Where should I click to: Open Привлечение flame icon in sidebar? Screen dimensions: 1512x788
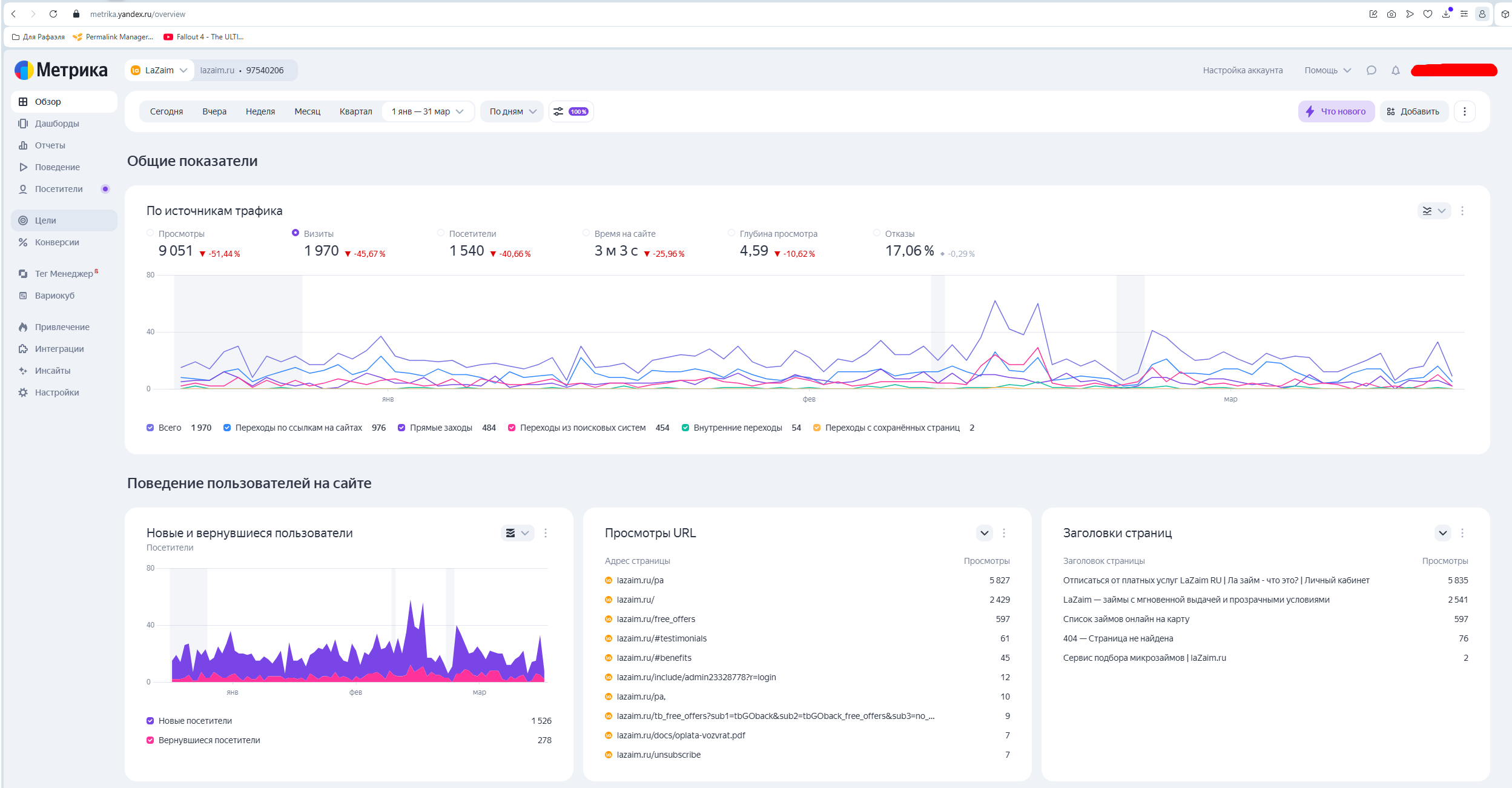tap(23, 327)
